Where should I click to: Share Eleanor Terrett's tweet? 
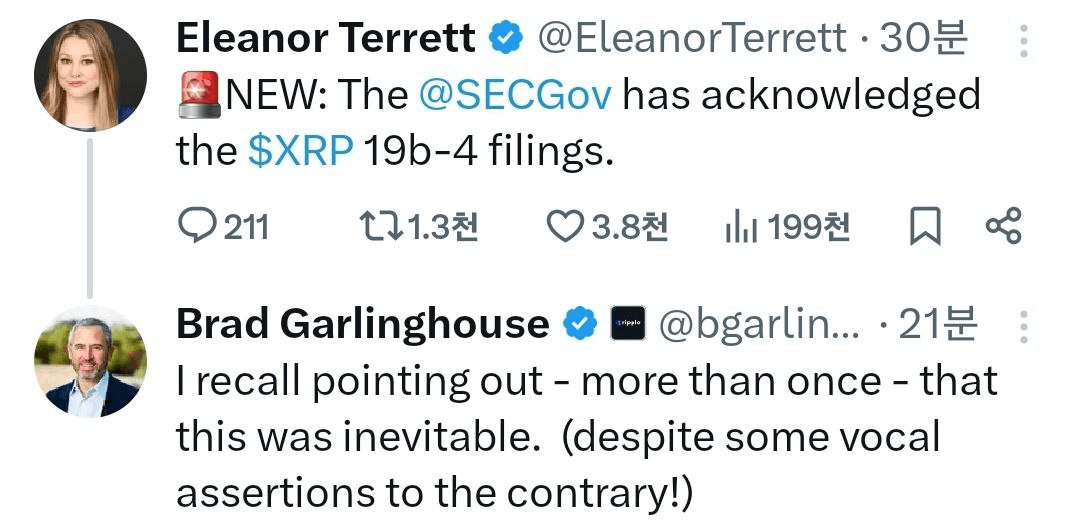[x=1003, y=228]
